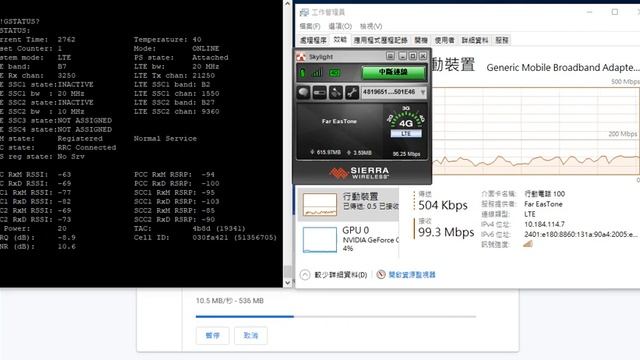Viewport: 640px width, 360px height.
Task: Click the '!GSTATUS?' command line in terminal
Action: [x=20, y=21]
